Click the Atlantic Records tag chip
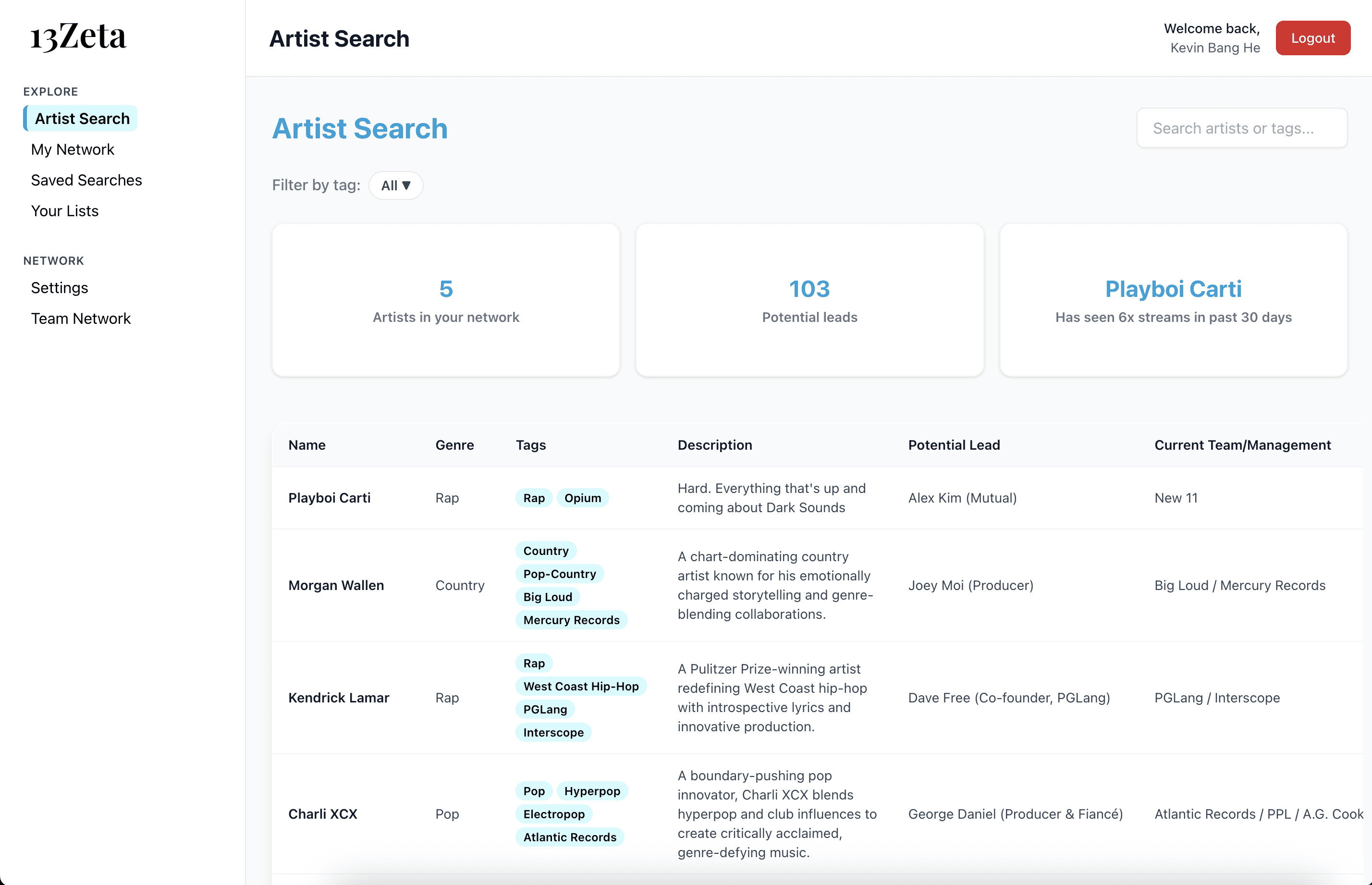 pyautogui.click(x=569, y=837)
